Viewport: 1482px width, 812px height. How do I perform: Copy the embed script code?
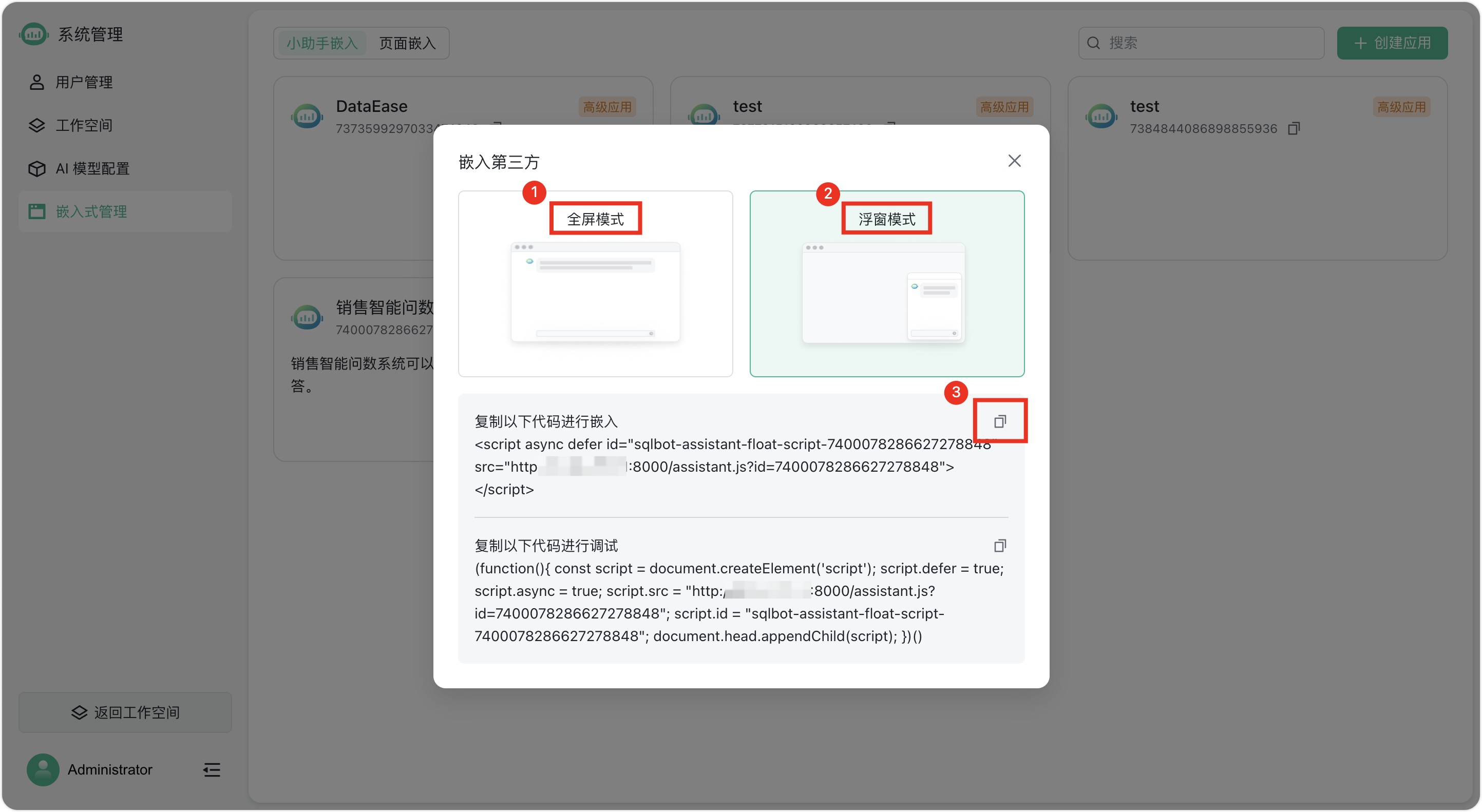999,421
